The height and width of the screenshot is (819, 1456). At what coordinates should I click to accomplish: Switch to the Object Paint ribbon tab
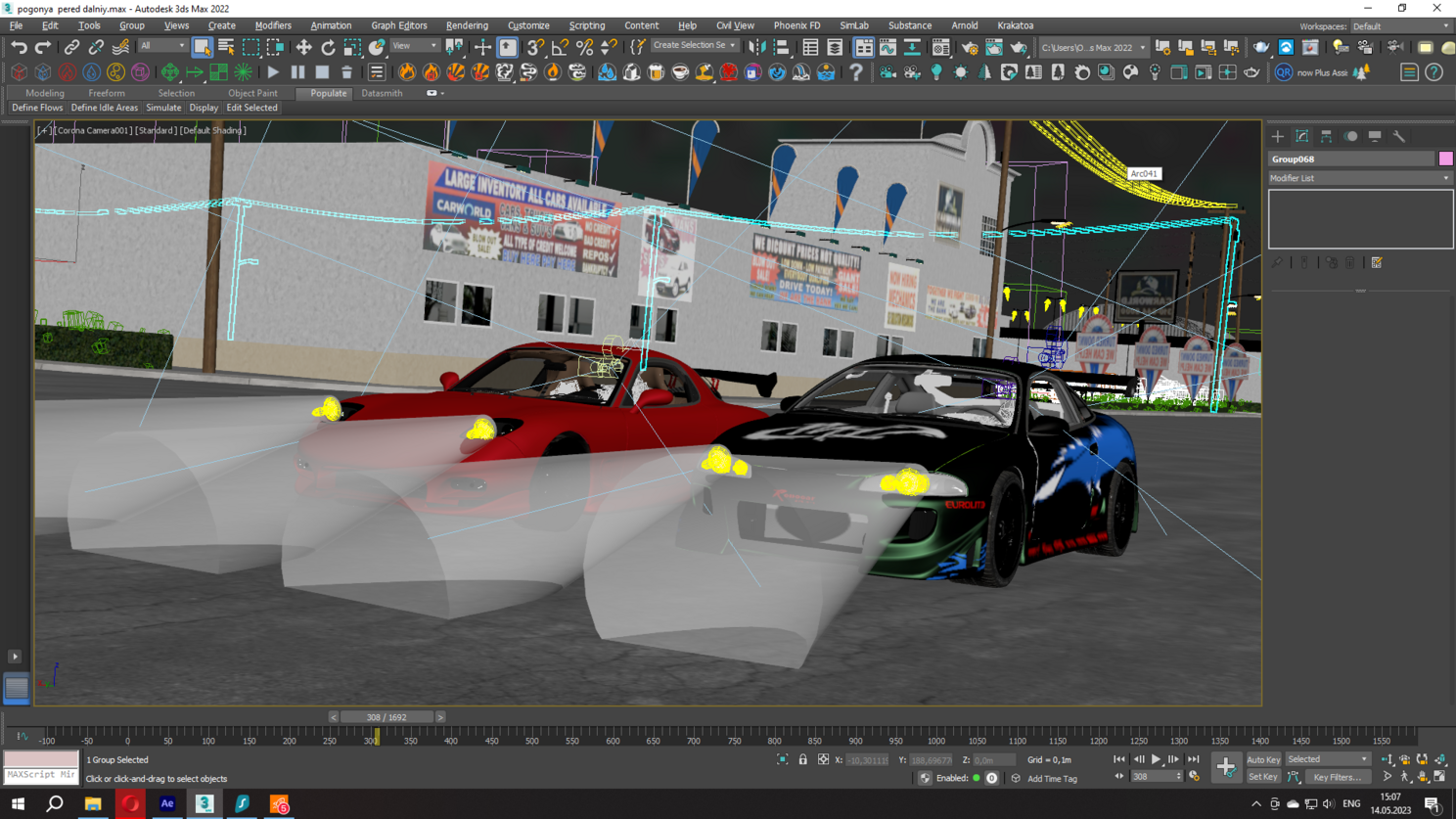(252, 93)
